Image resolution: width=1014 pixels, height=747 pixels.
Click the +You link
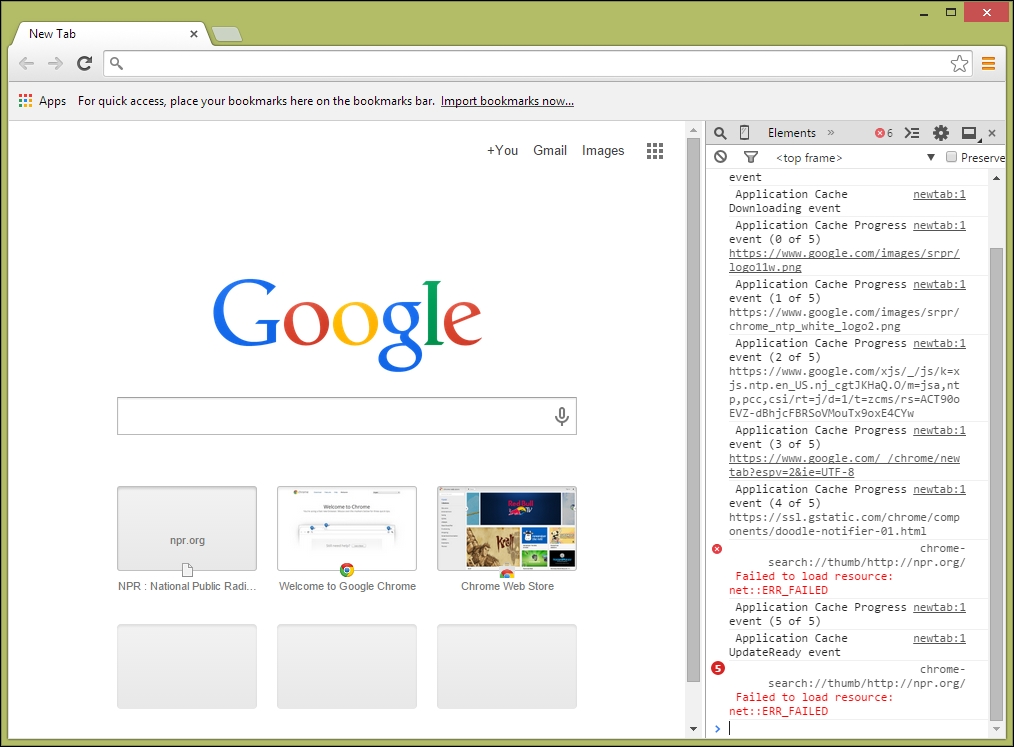pos(502,151)
